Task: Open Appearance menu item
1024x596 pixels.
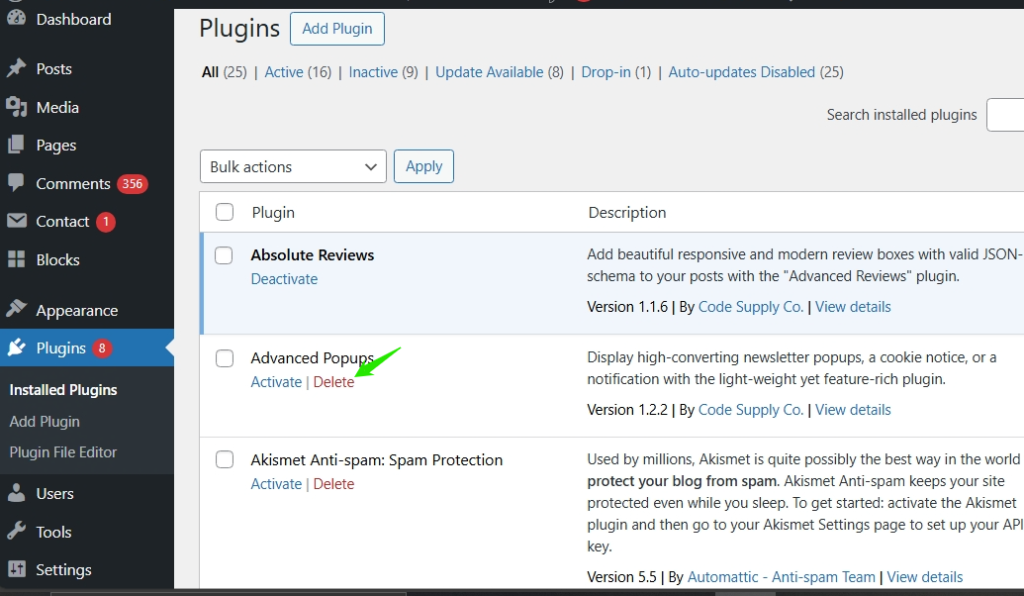Action: pyautogui.click(x=77, y=311)
